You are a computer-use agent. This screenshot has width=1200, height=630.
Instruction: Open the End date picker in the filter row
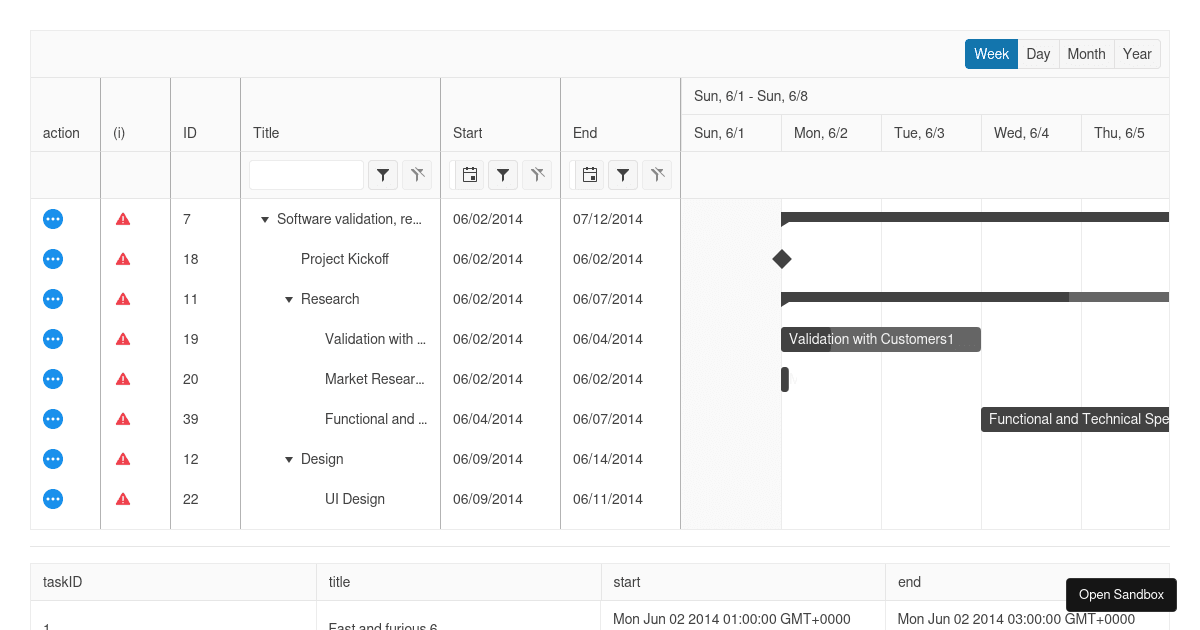tap(589, 175)
